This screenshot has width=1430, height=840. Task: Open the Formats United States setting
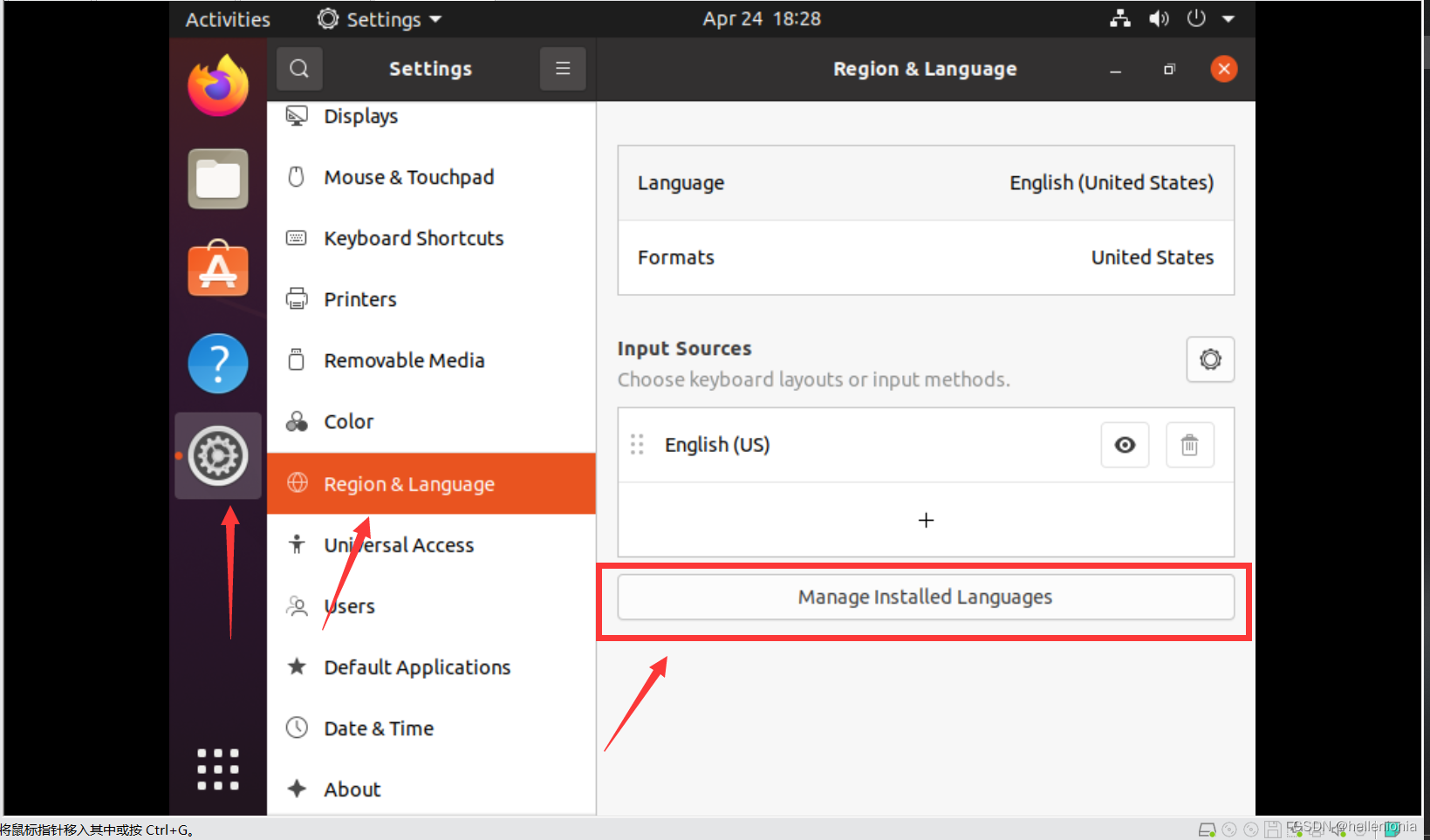point(925,257)
